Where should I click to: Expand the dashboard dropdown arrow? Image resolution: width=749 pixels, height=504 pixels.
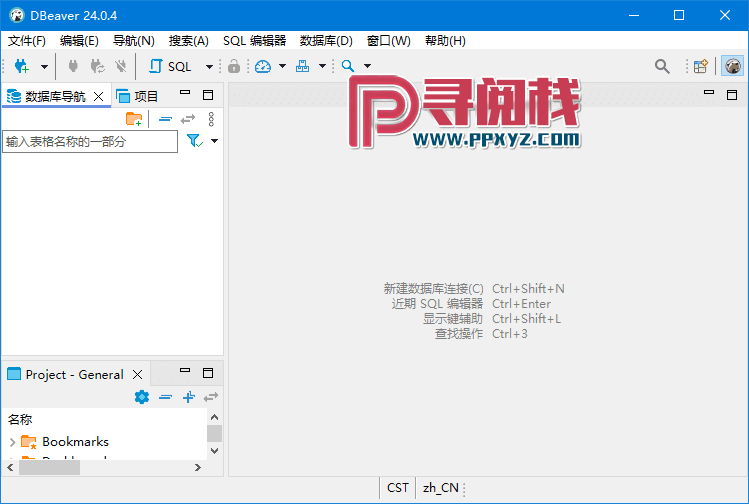point(282,66)
